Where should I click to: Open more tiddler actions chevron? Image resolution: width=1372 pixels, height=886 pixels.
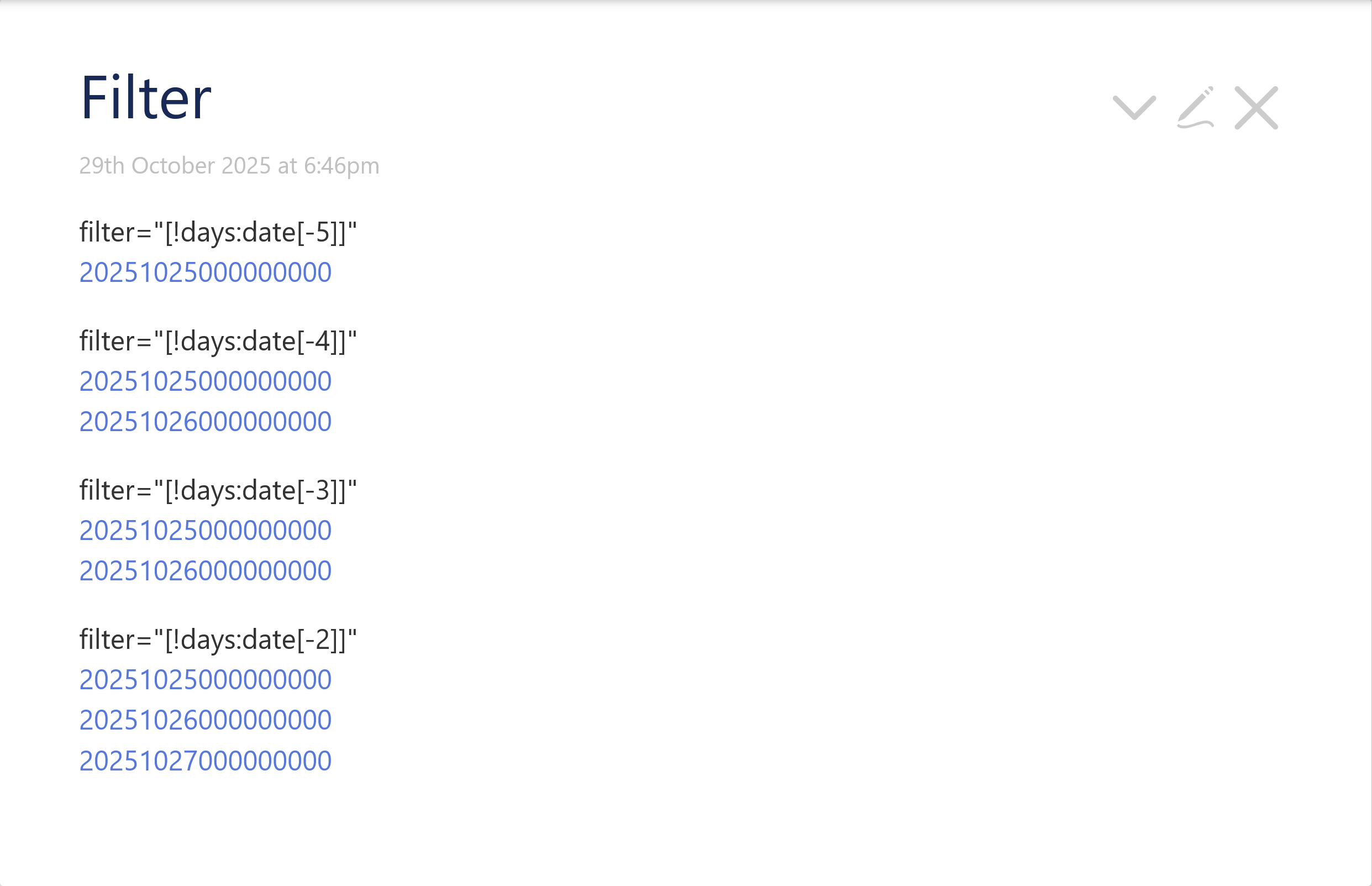[x=1134, y=108]
